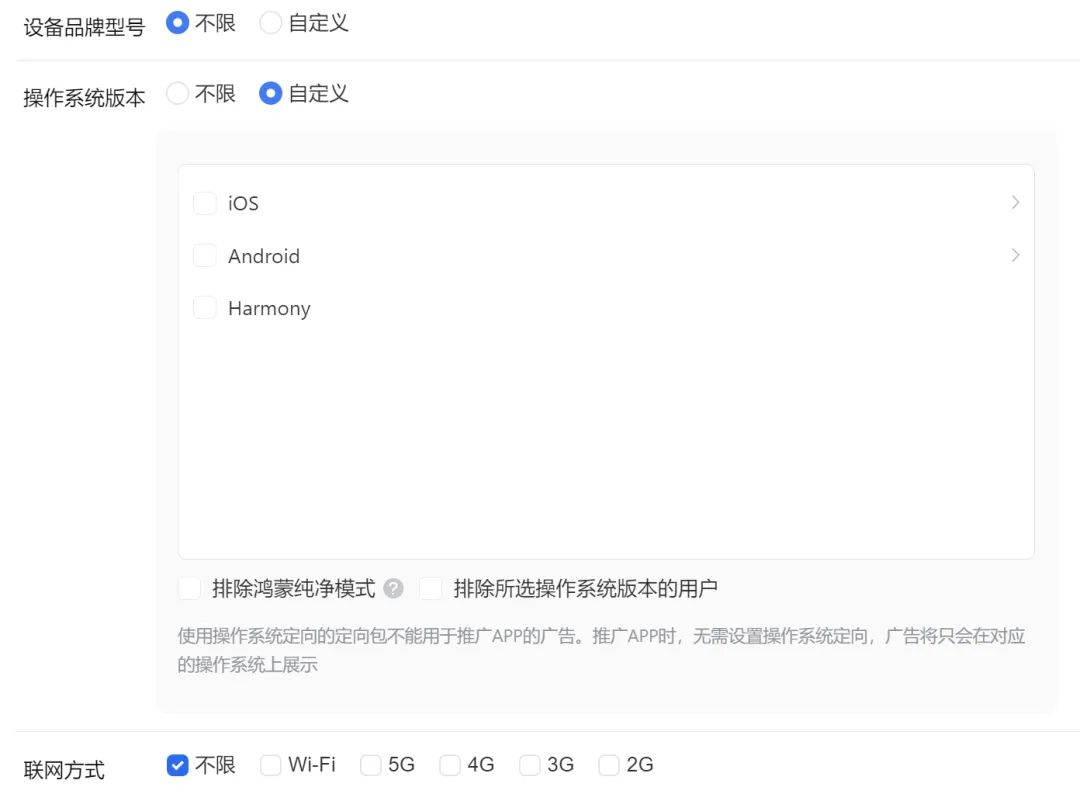Select 不限 for 操作系统版本
Image resolution: width=1080 pixels, height=801 pixels.
pos(177,93)
